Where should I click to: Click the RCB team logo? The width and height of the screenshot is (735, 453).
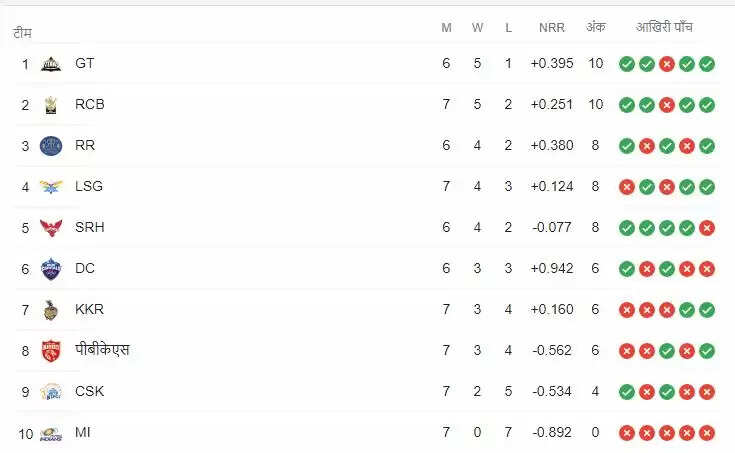tap(51, 104)
